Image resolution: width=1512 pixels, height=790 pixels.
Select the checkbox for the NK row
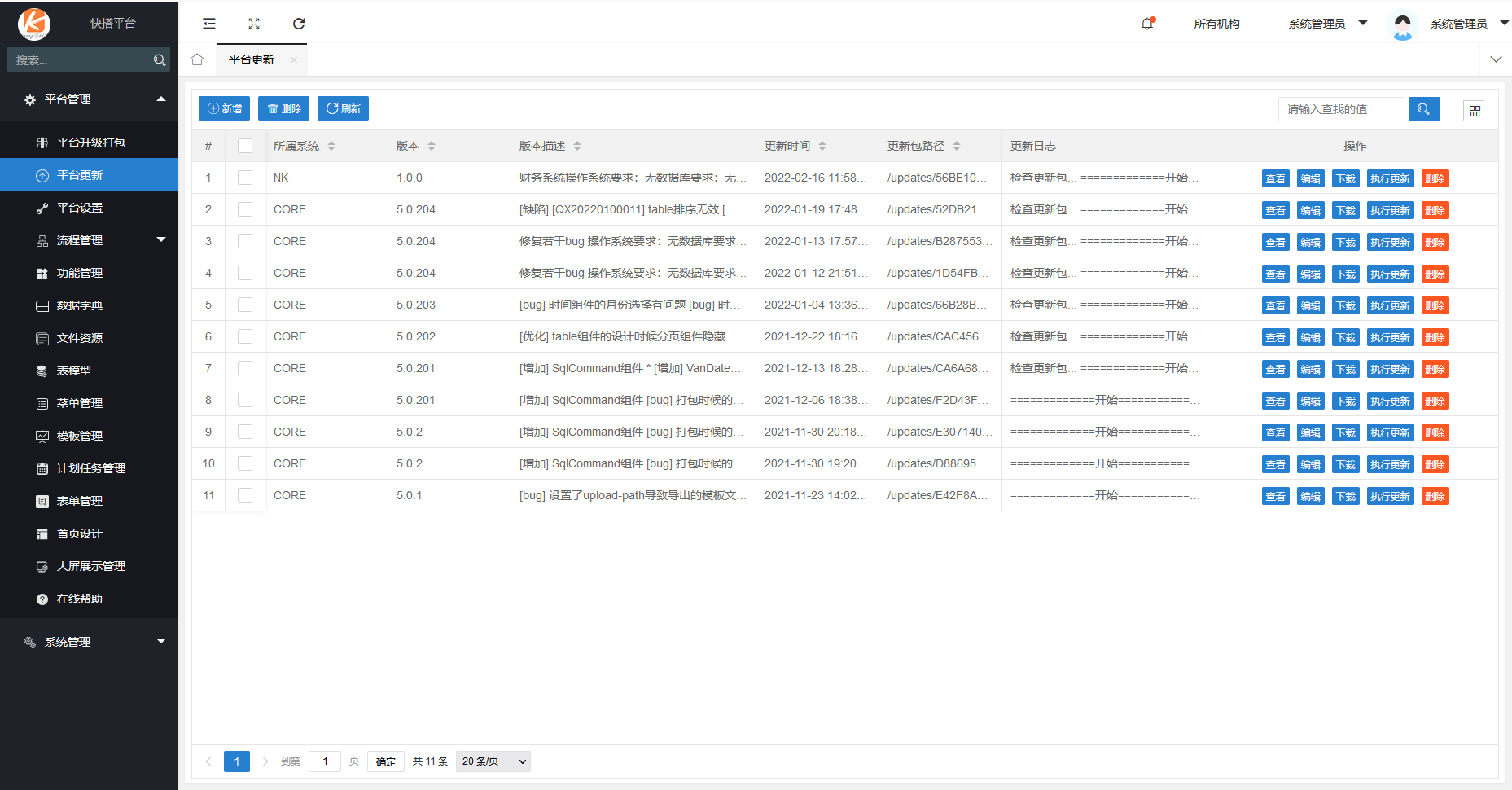pos(245,178)
